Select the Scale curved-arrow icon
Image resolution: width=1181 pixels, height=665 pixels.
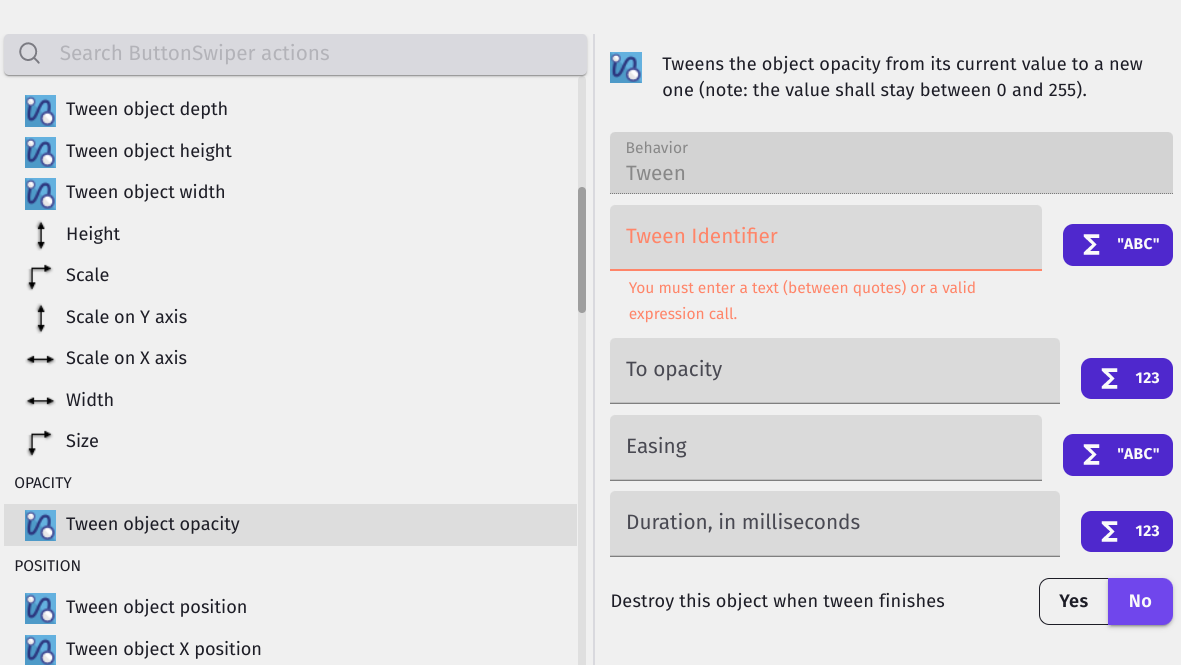(40, 275)
